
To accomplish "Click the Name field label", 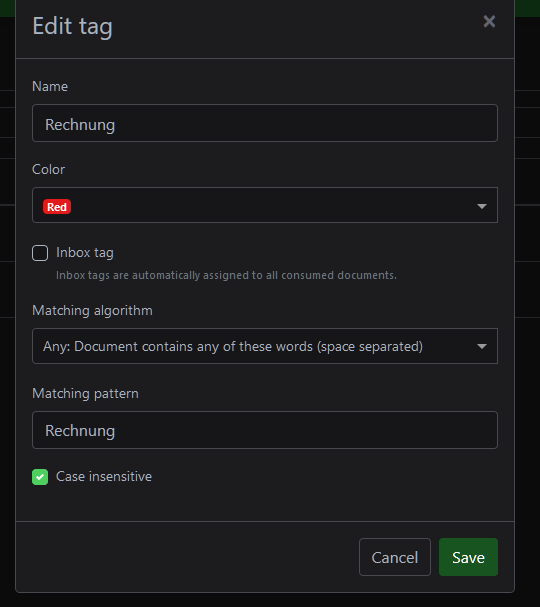I will (x=50, y=86).
